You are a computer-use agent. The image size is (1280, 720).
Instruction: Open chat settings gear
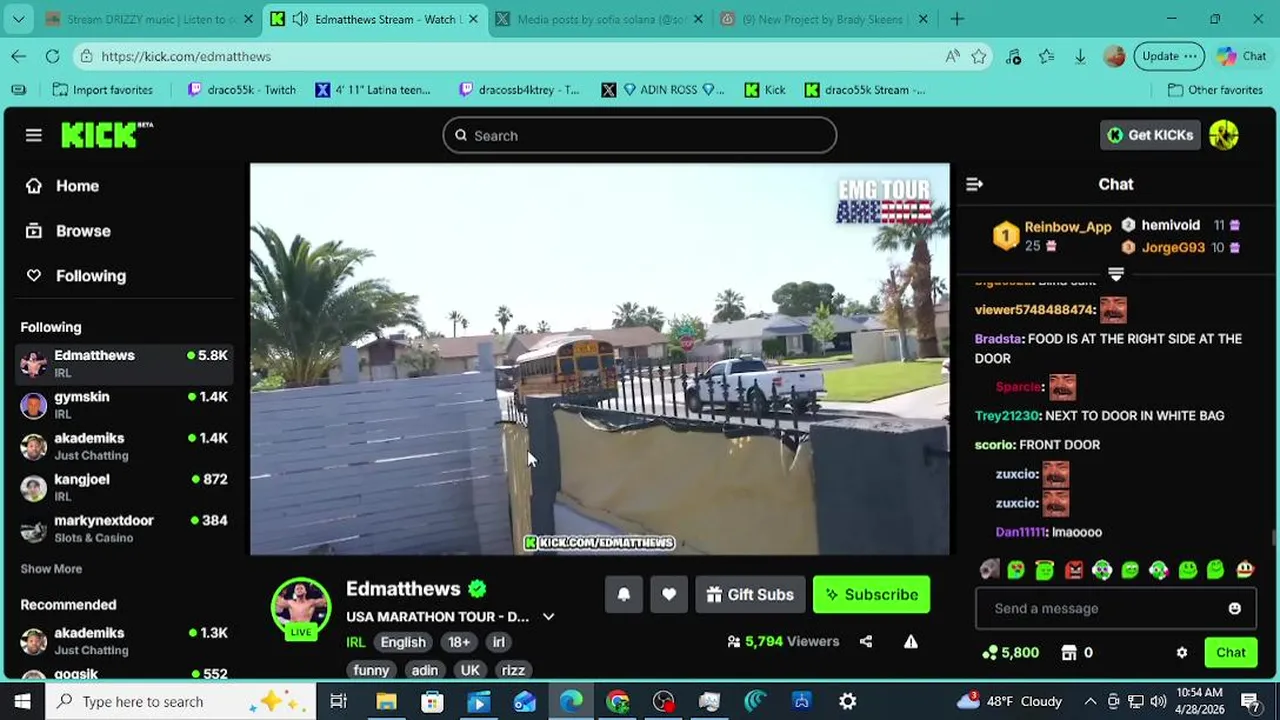pos(1182,652)
